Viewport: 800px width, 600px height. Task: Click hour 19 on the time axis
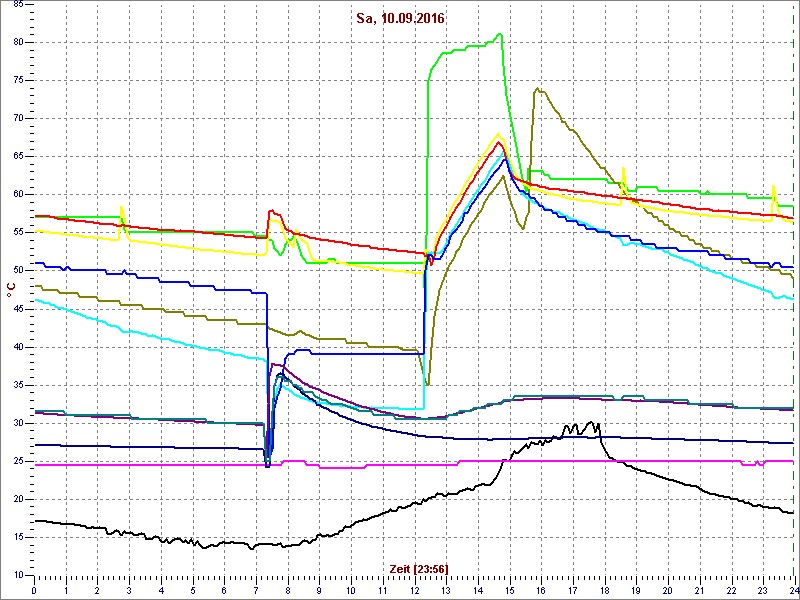[636, 590]
